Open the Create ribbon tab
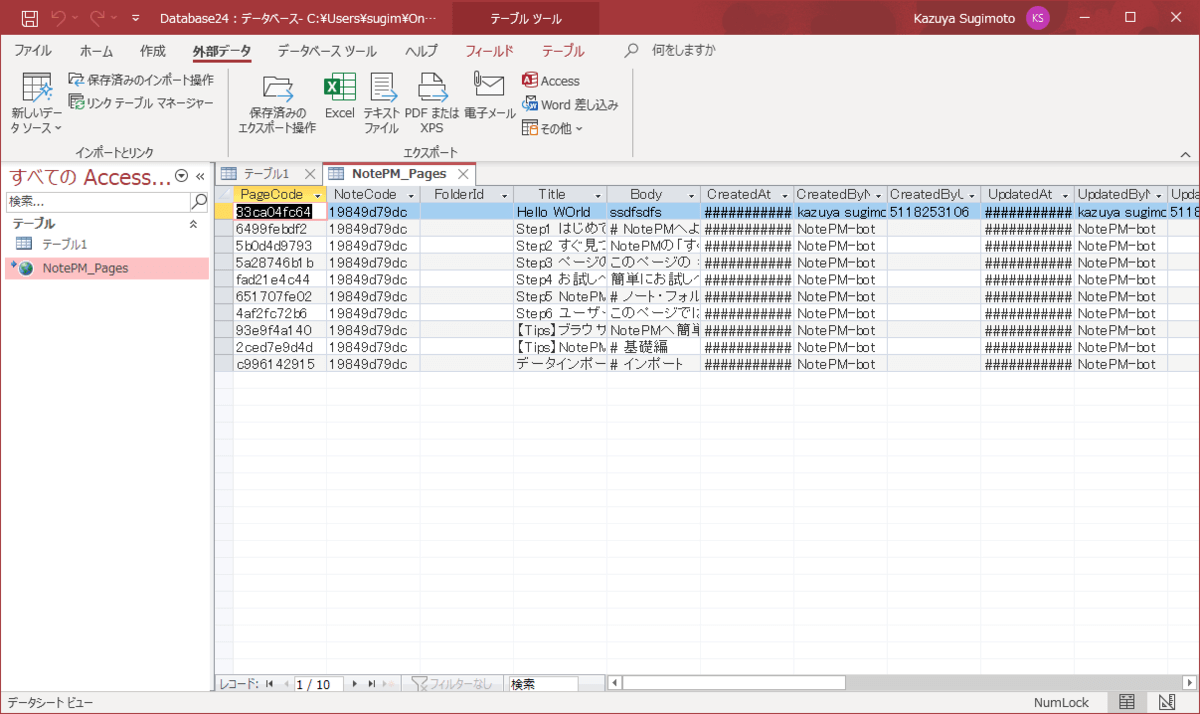Screen dimensions: 1200x714 (153, 51)
